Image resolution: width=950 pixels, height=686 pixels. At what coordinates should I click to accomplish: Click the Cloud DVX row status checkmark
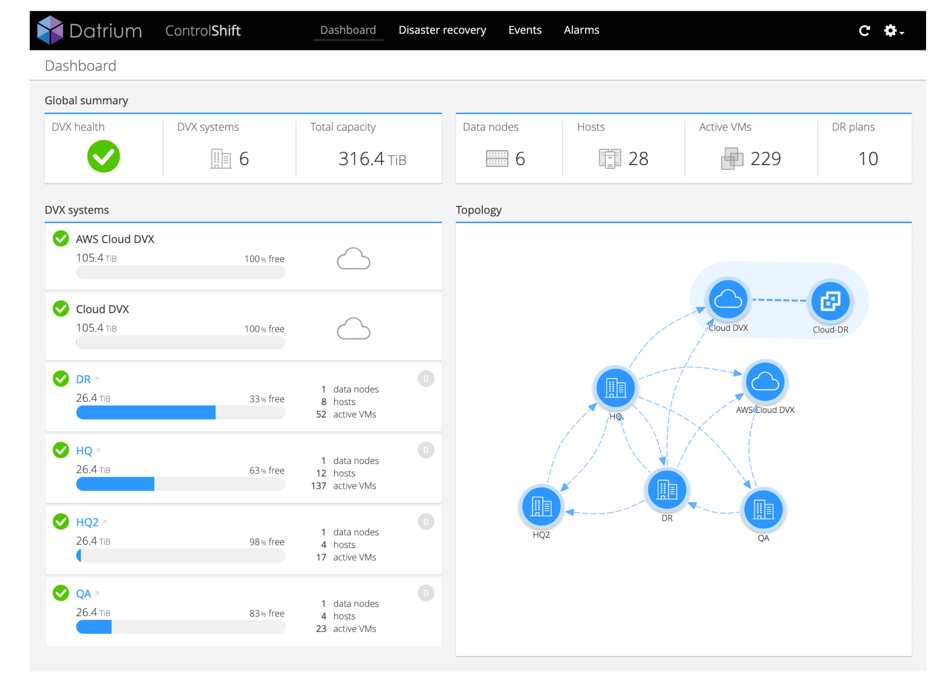[61, 308]
